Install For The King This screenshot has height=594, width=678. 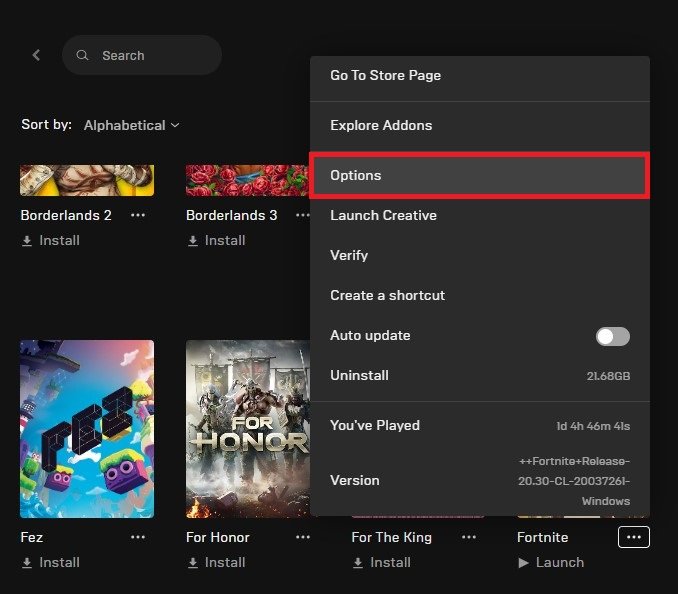(x=382, y=562)
